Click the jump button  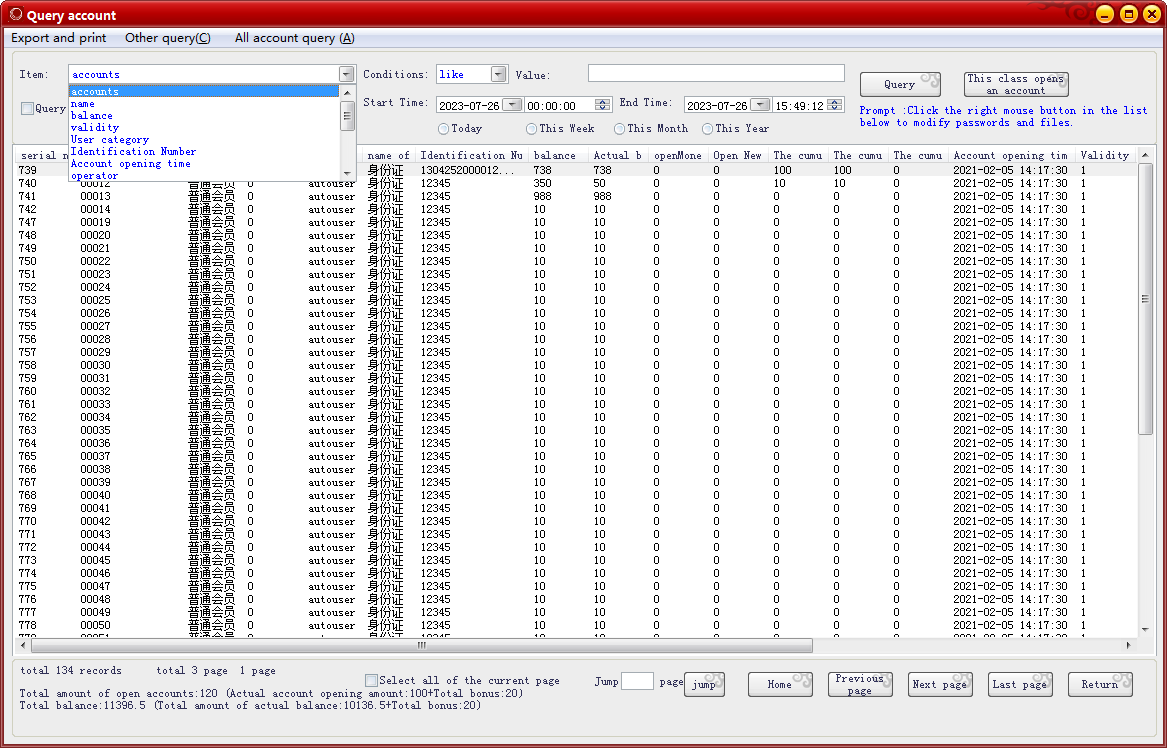click(704, 685)
